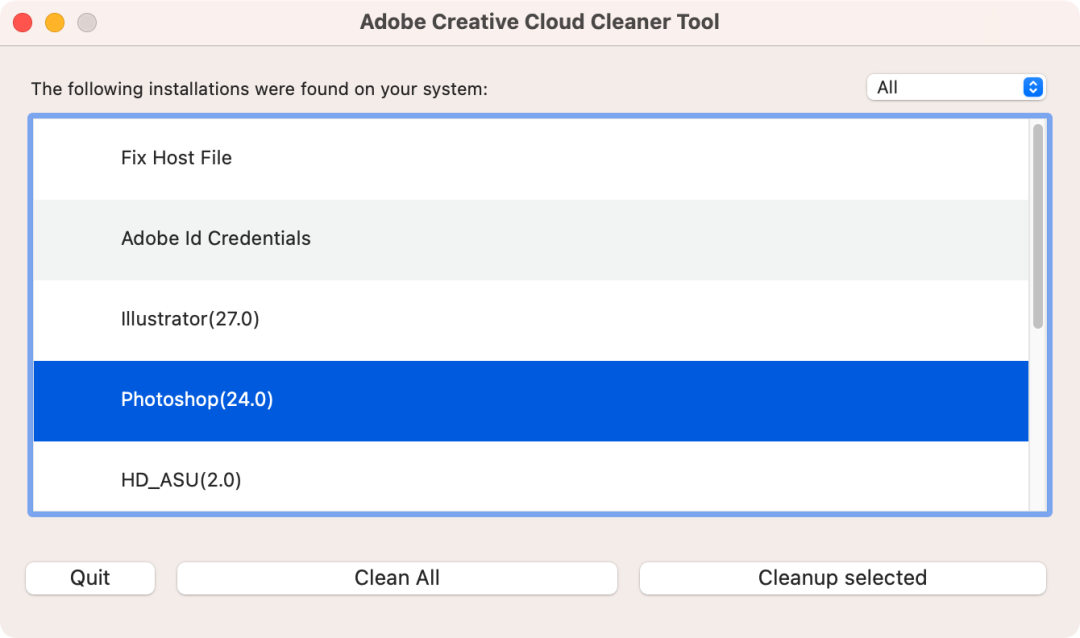Click the scrollbar track below the thumb
1080x638 pixels.
coord(1037,420)
